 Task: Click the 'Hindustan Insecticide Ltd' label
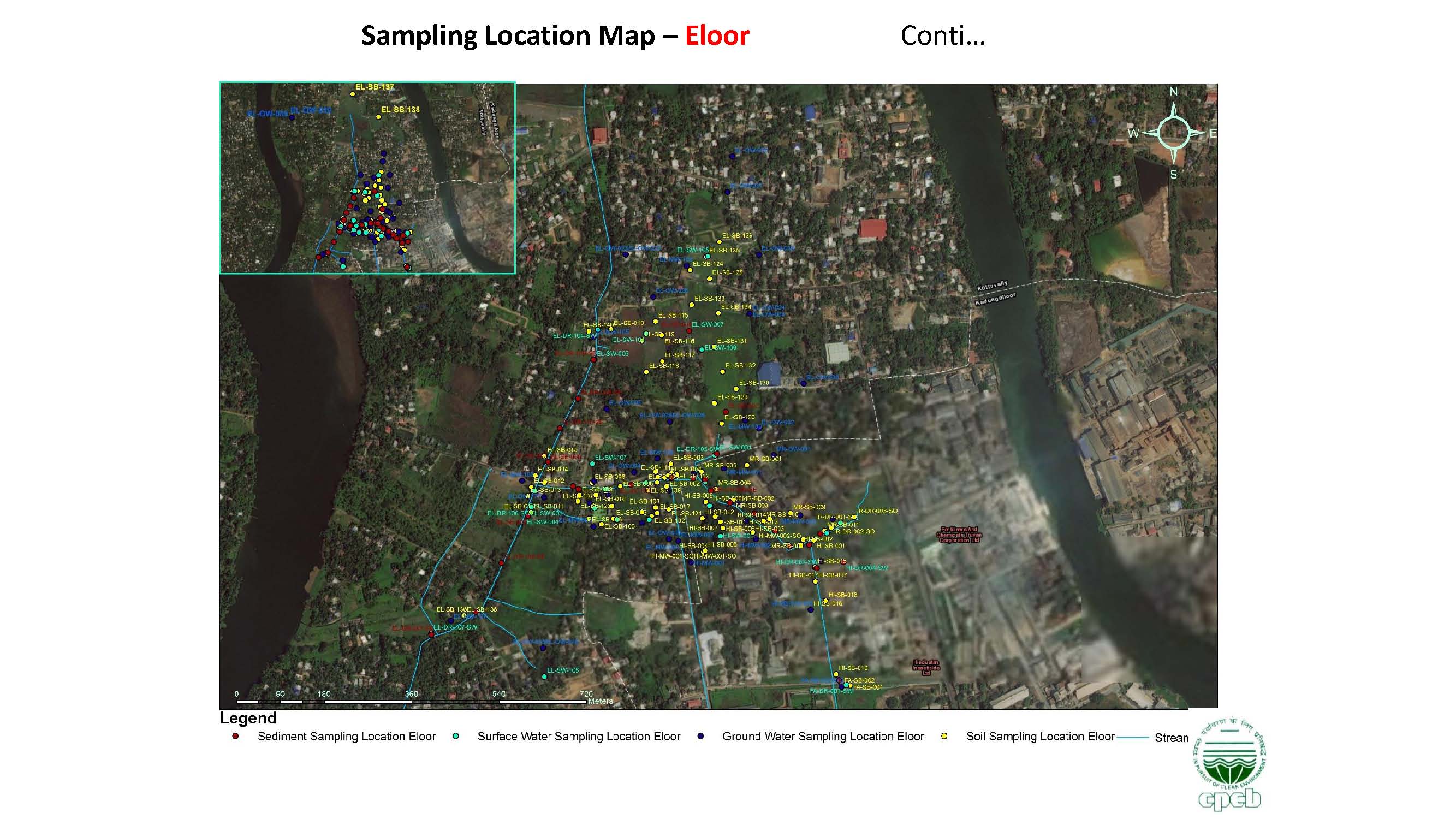pos(926,668)
